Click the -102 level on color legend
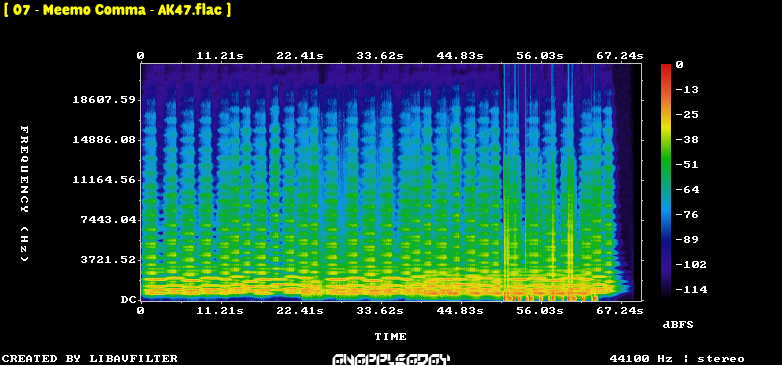The height and width of the screenshot is (365, 782). [691, 264]
